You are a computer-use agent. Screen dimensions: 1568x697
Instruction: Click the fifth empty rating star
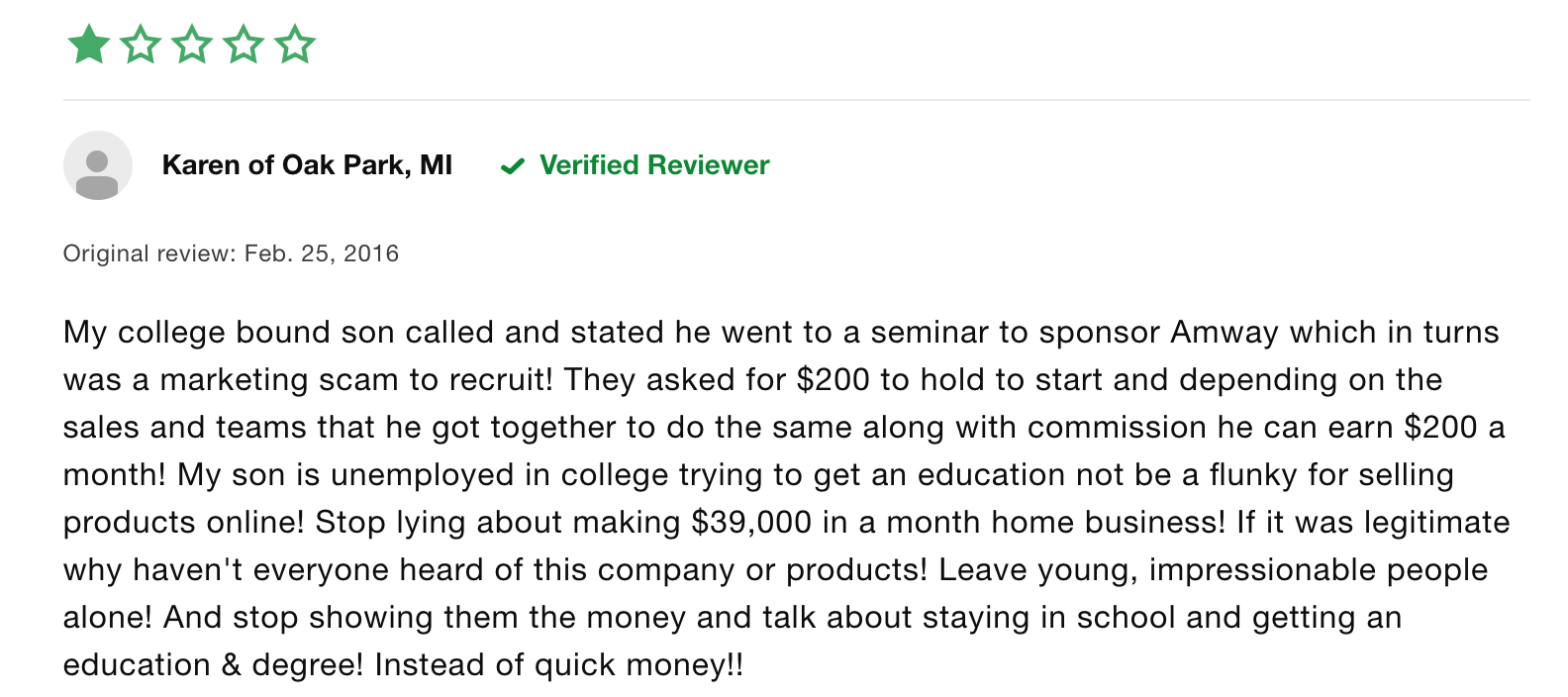point(295,45)
